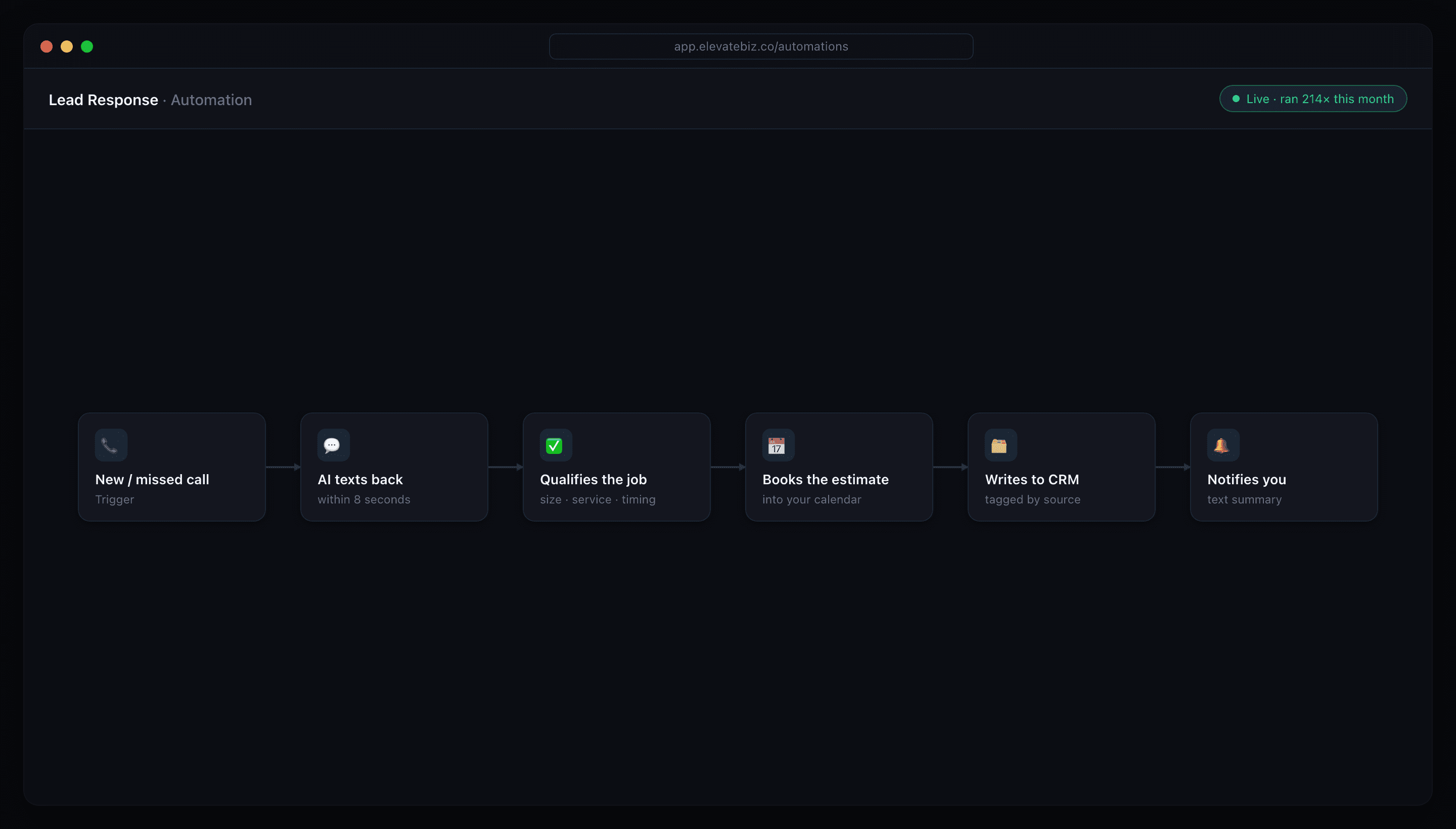Screen dimensions: 1456x829
Task: Click the green Live status dot
Action: (x=1236, y=99)
